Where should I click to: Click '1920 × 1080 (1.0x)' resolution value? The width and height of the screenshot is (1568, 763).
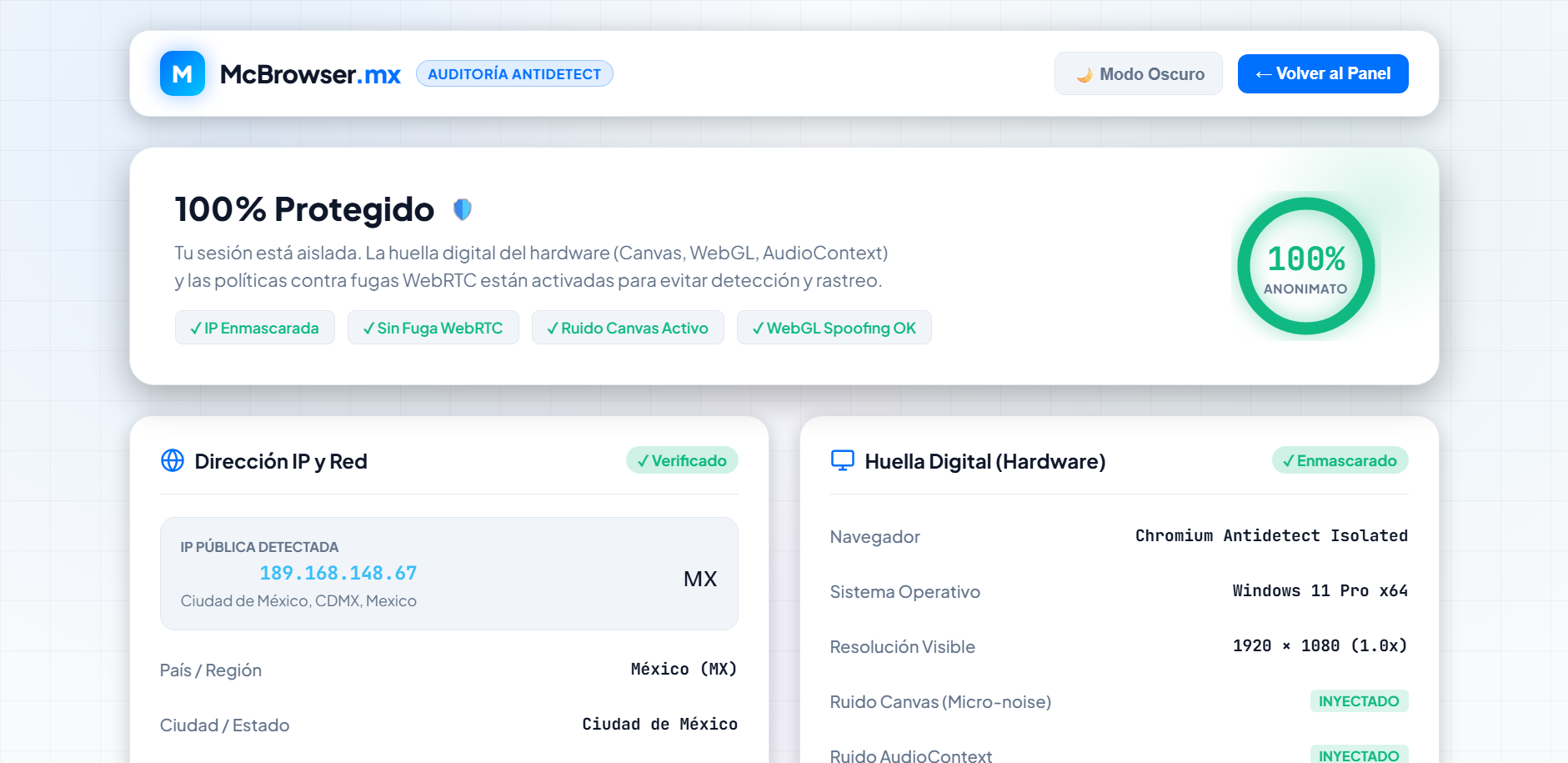click(x=1320, y=645)
